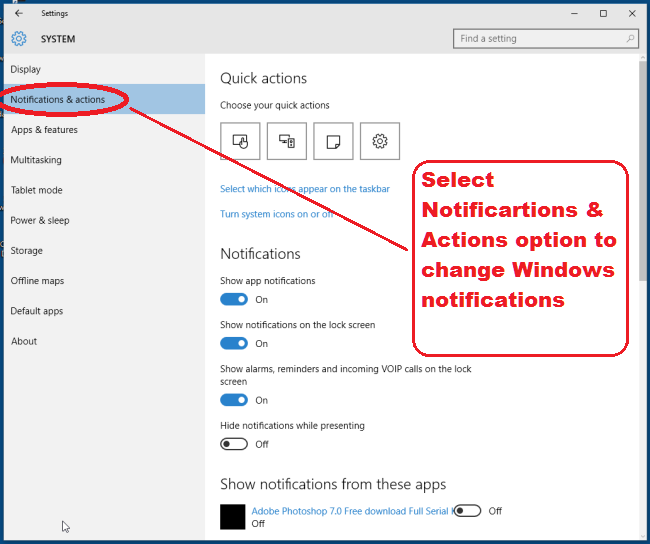Click the back arrow in Settings
This screenshot has height=544, width=650.
(19, 13)
